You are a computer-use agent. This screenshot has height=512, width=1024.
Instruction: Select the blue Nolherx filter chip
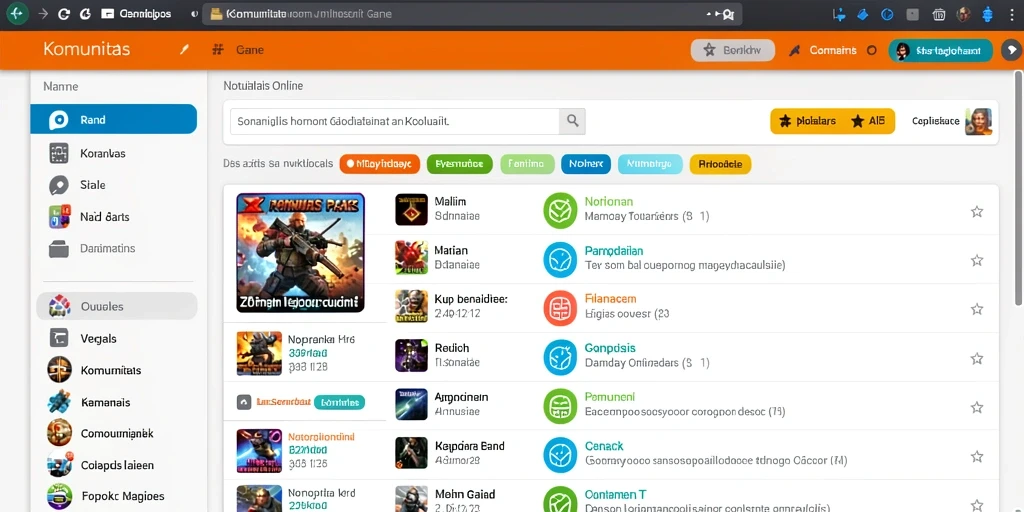(586, 164)
